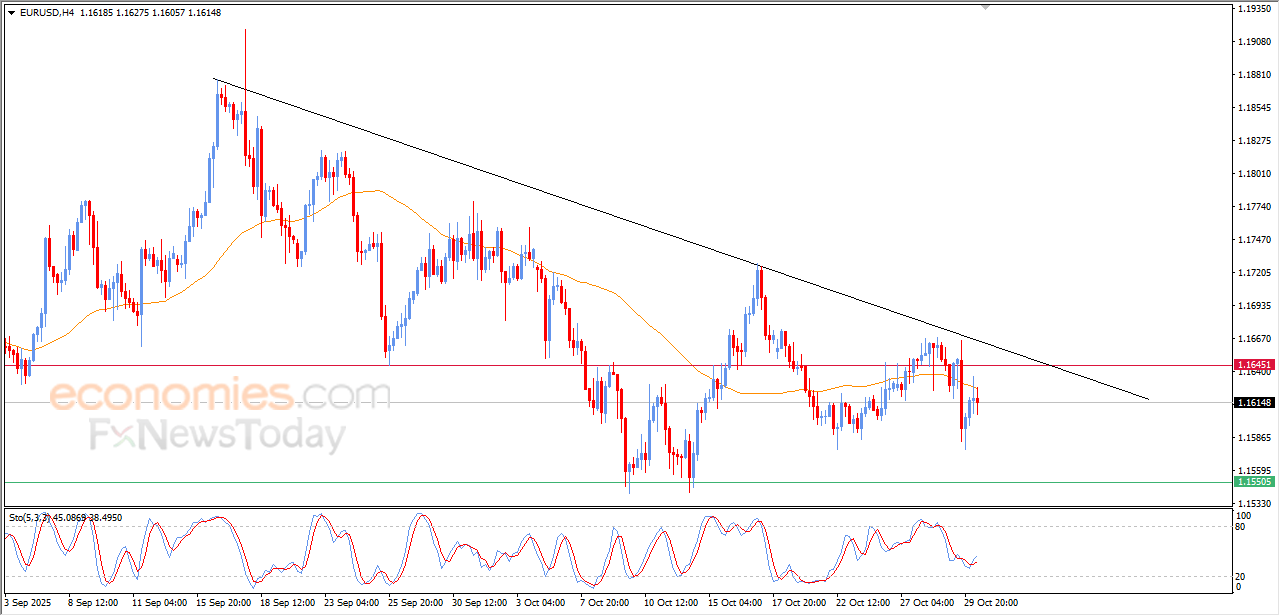Screen dimensions: 1280x616
Task: Click the 1.18810 price axis label
Action: point(1254,75)
